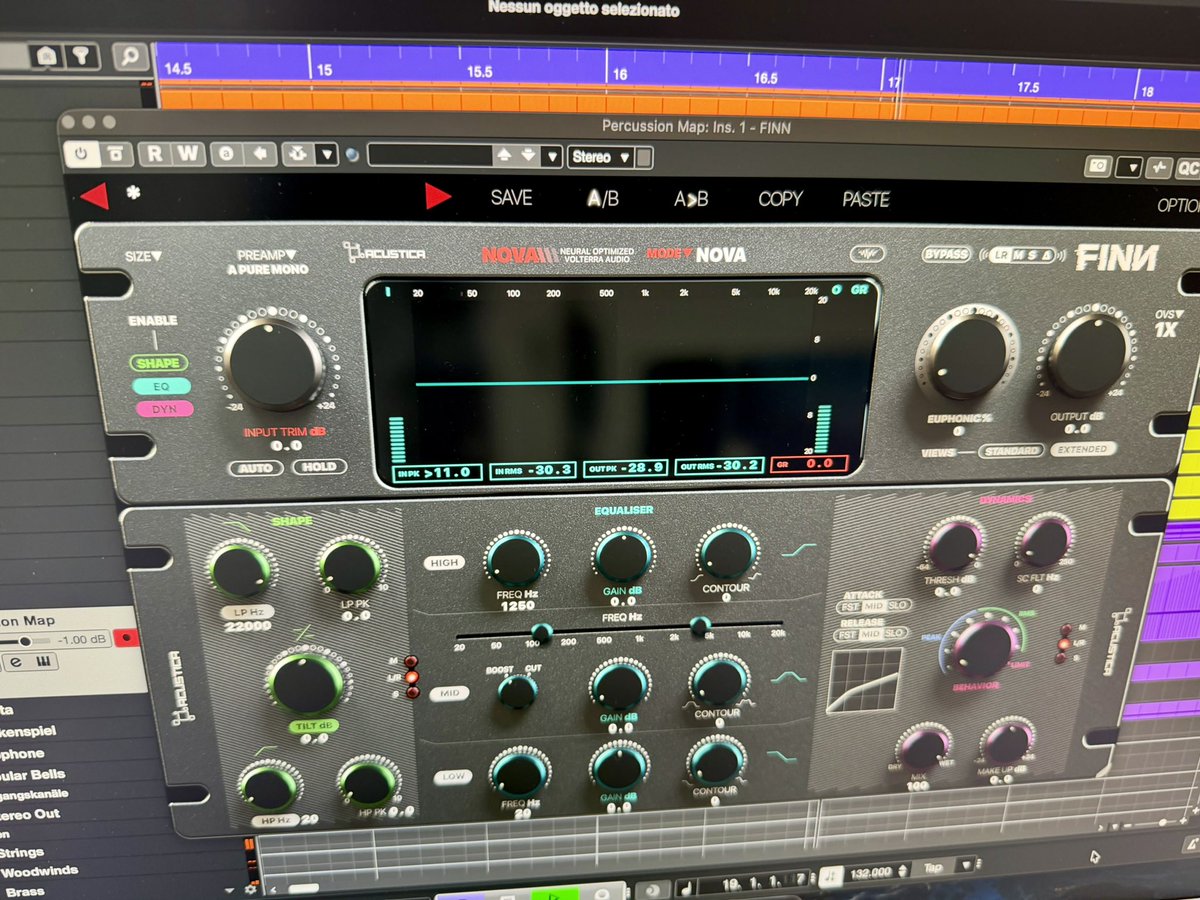Click the red previous preset arrow
The height and width of the screenshot is (900, 1200).
click(94, 196)
